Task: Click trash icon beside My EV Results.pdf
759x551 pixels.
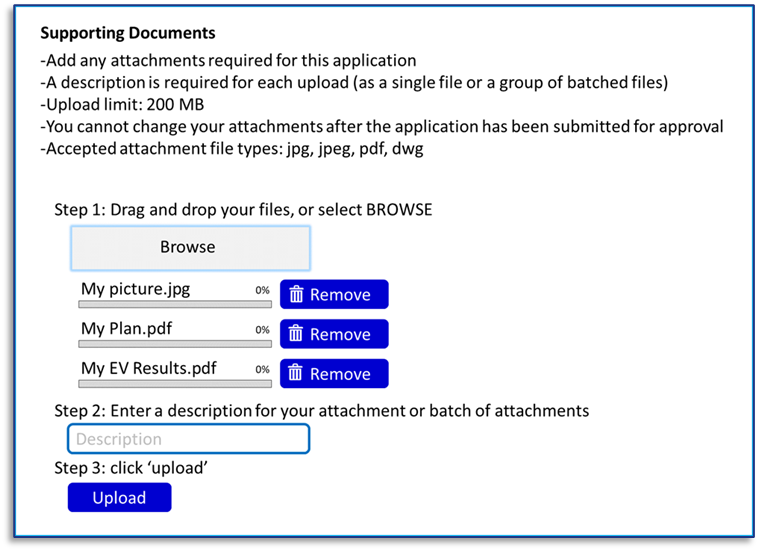Action: pyautogui.click(x=295, y=374)
